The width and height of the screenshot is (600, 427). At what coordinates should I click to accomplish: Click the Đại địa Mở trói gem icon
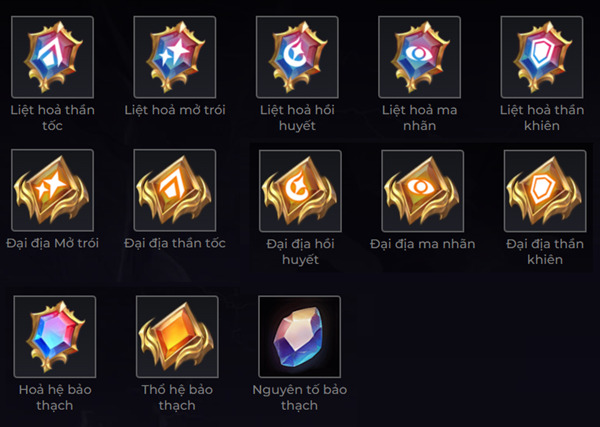pos(52,191)
